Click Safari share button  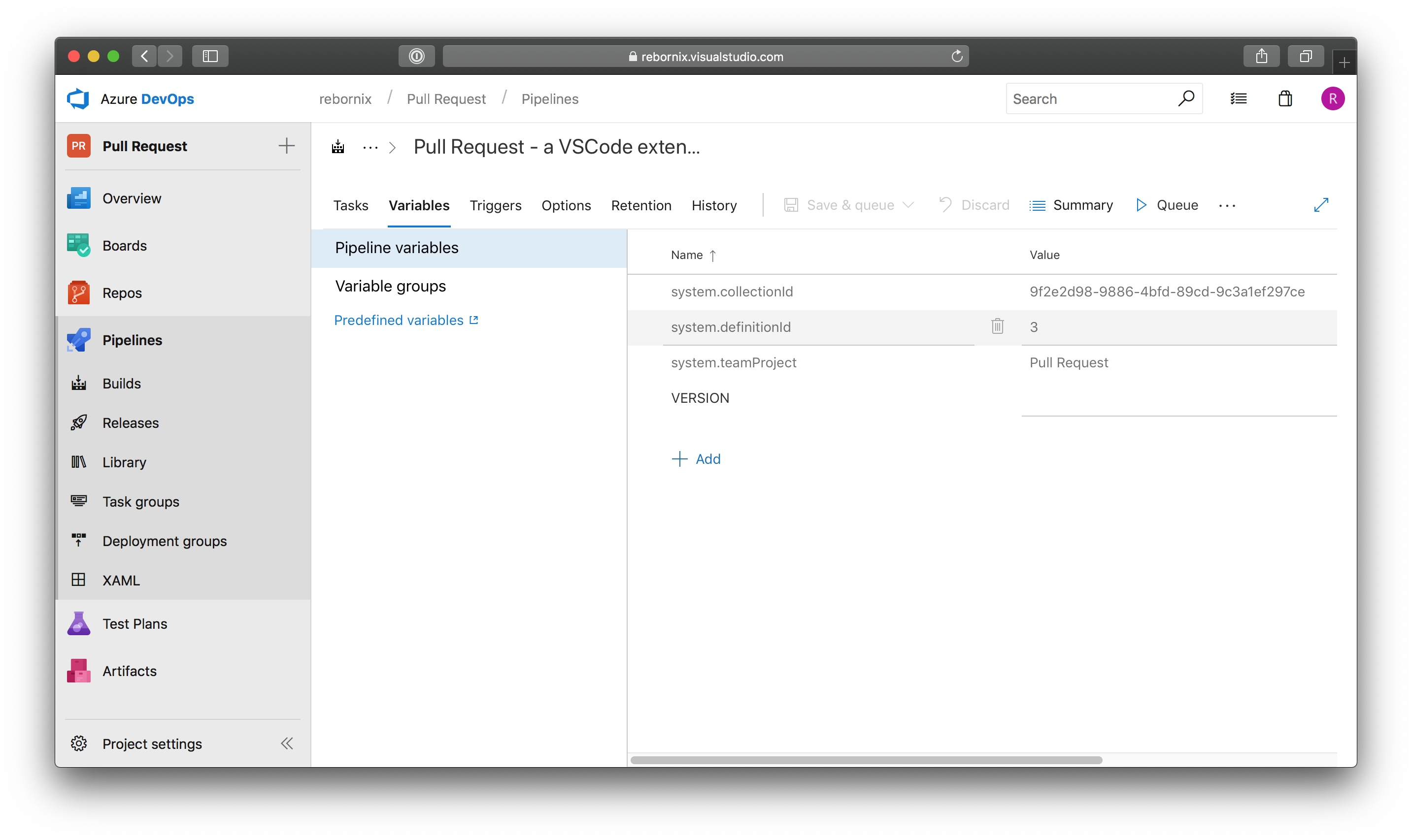[1261, 56]
